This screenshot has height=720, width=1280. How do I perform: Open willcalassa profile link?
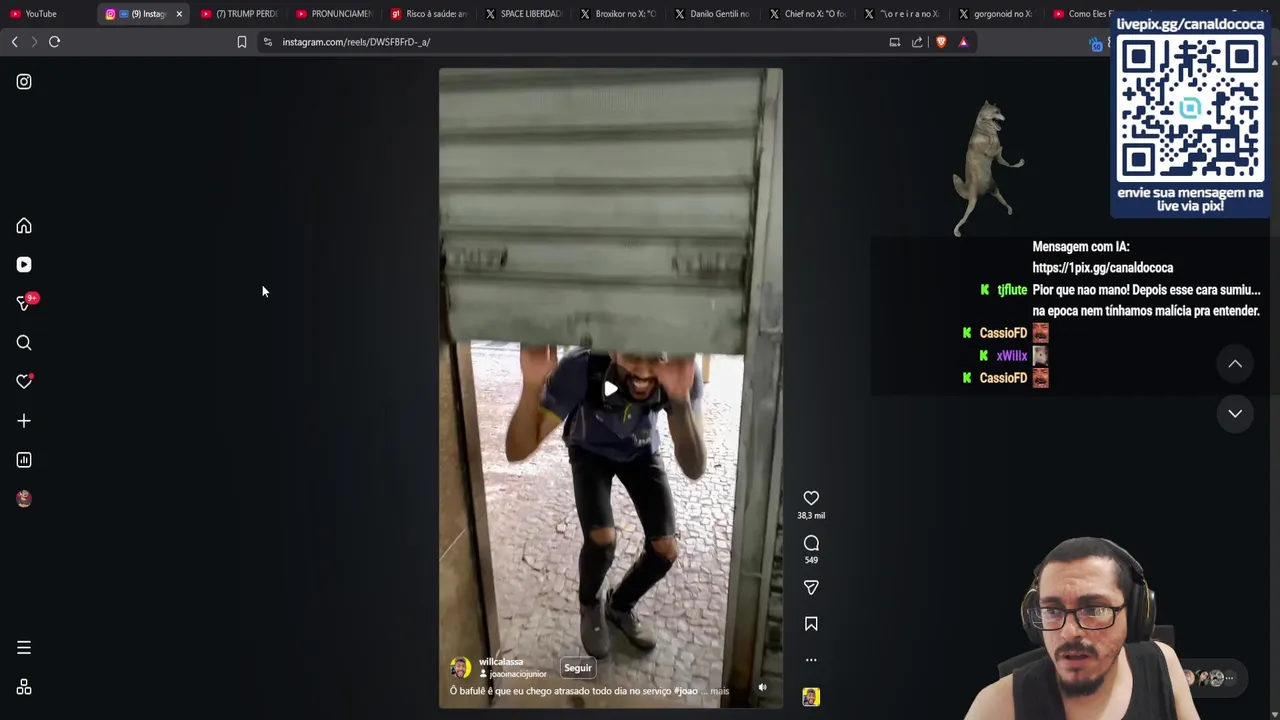point(501,662)
